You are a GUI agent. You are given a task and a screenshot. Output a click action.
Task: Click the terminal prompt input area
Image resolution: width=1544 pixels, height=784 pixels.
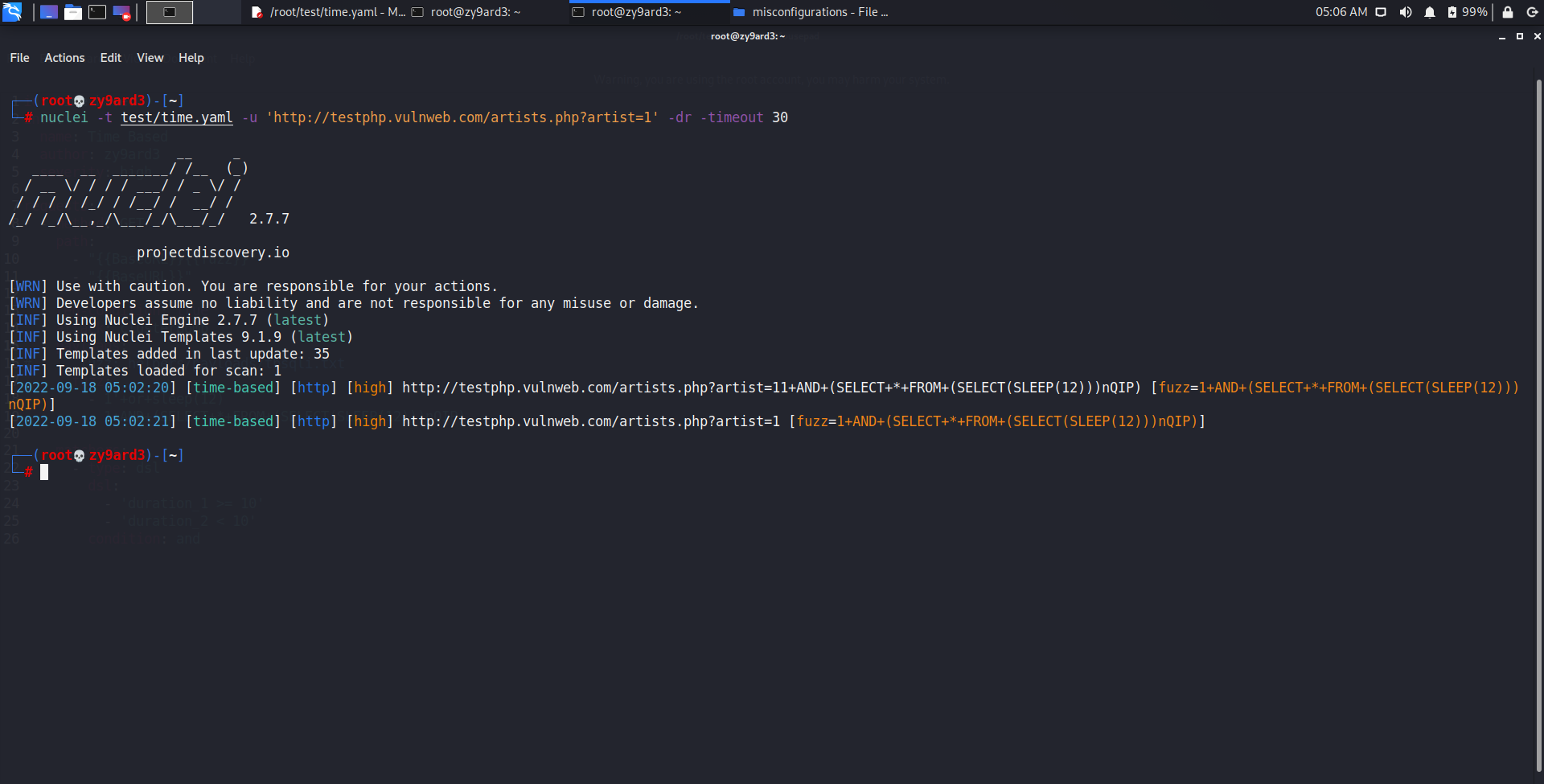(x=45, y=472)
